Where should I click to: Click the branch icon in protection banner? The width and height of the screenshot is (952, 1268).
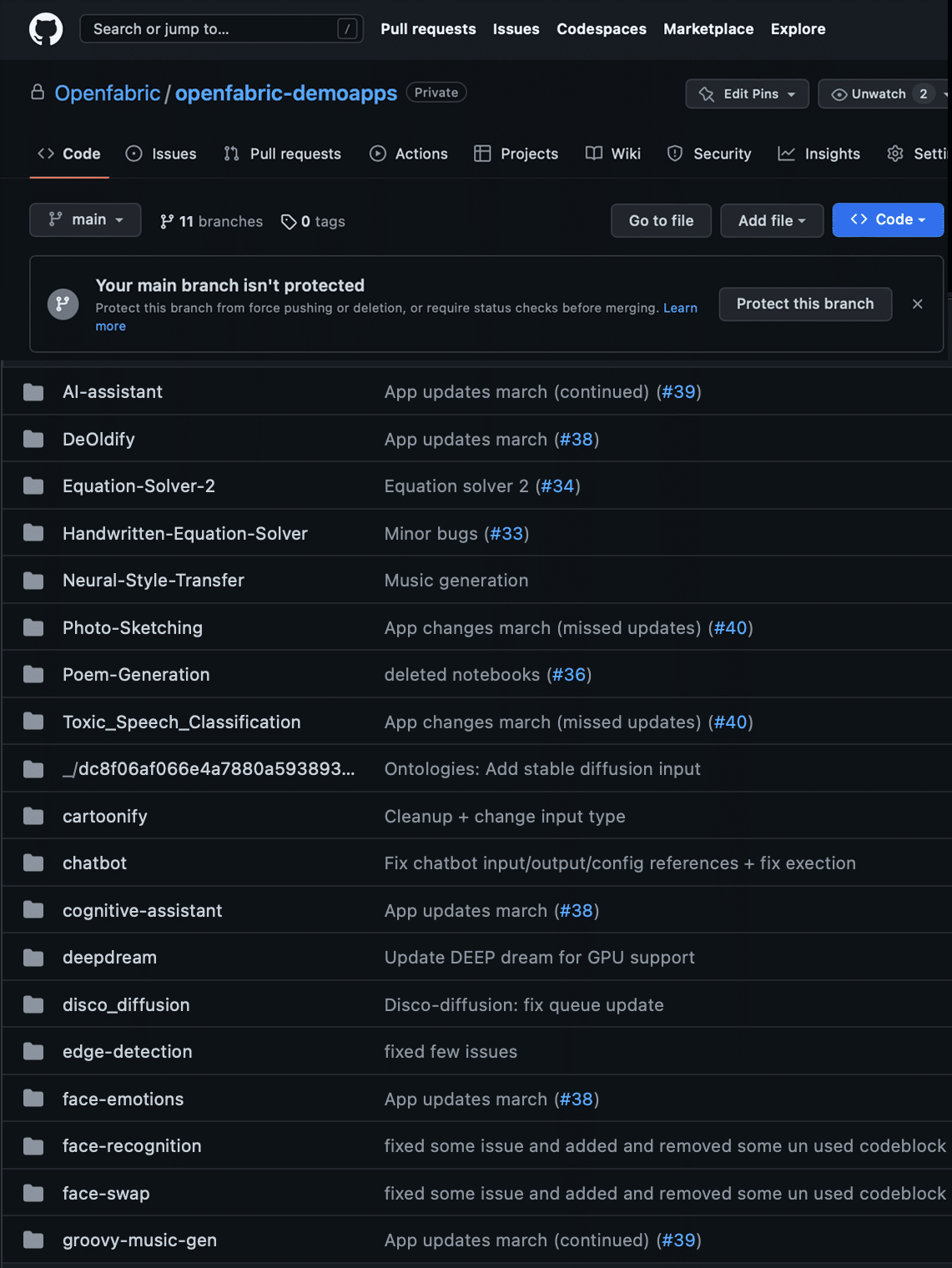(x=63, y=304)
